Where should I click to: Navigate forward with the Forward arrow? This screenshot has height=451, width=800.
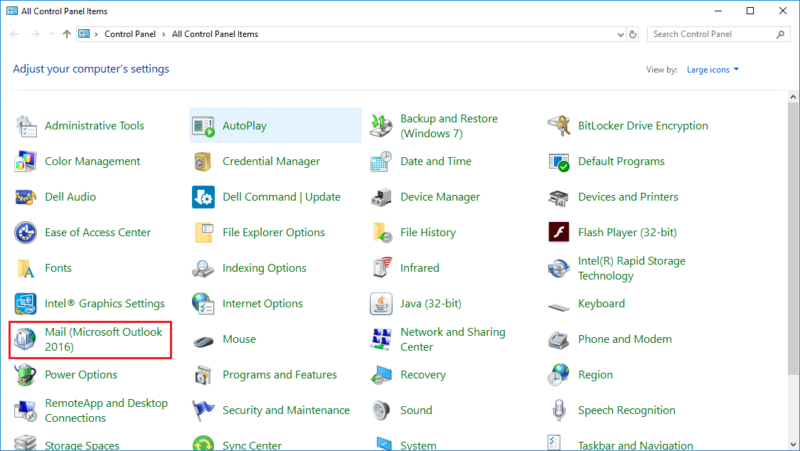35,34
